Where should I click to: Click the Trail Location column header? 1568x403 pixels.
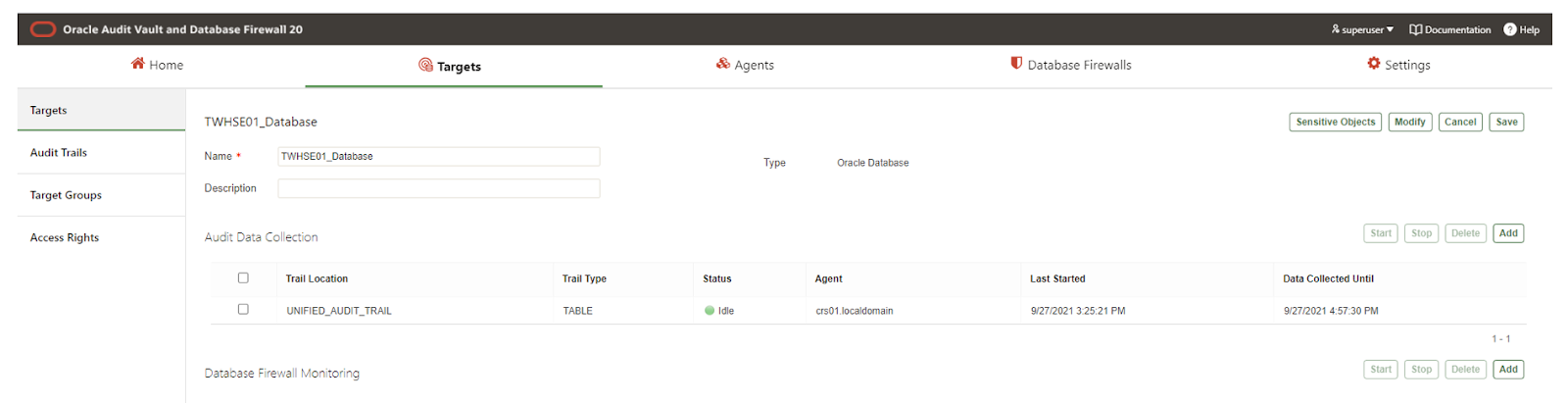point(317,278)
